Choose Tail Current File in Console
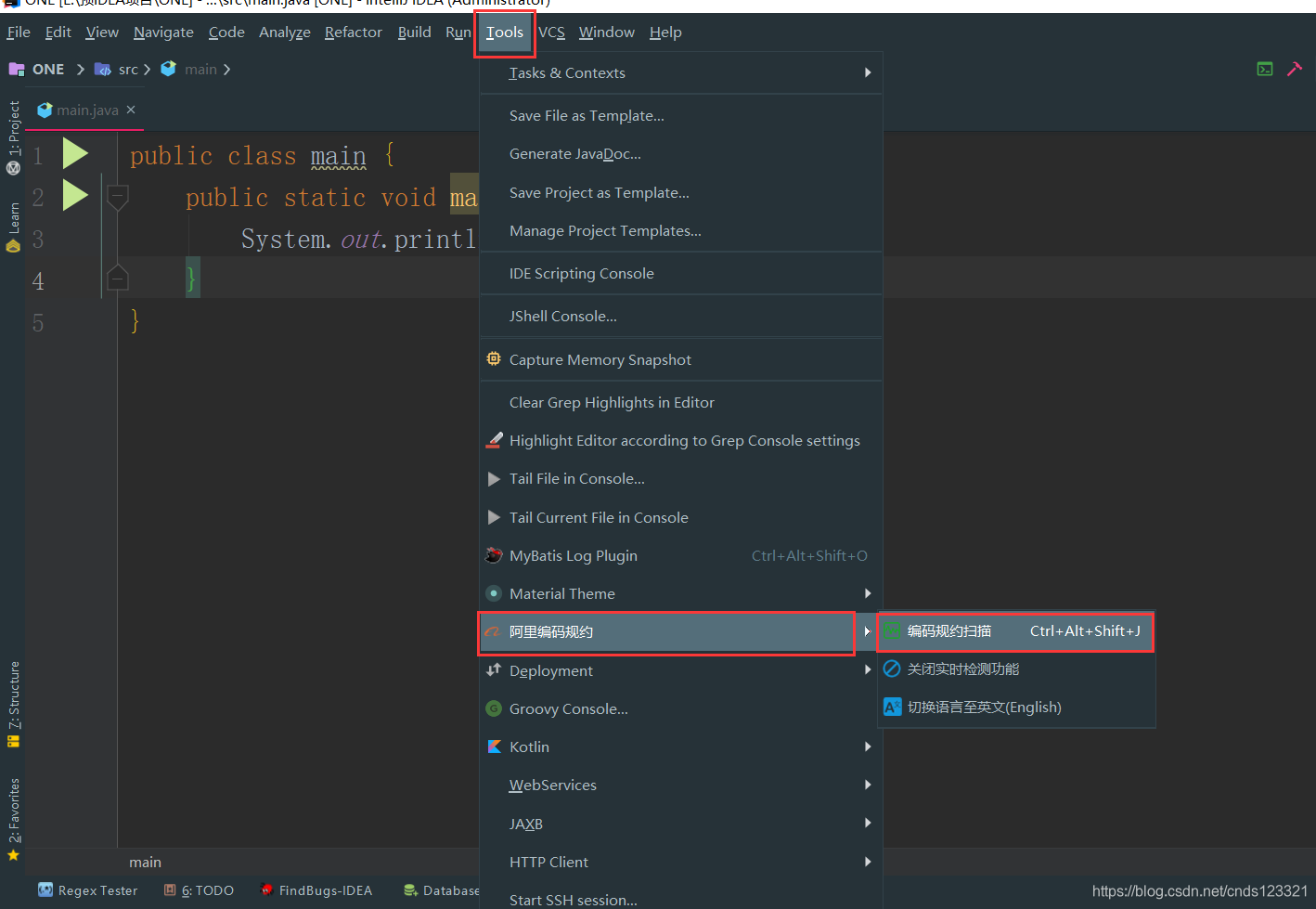The width and height of the screenshot is (1316, 909). (680, 518)
